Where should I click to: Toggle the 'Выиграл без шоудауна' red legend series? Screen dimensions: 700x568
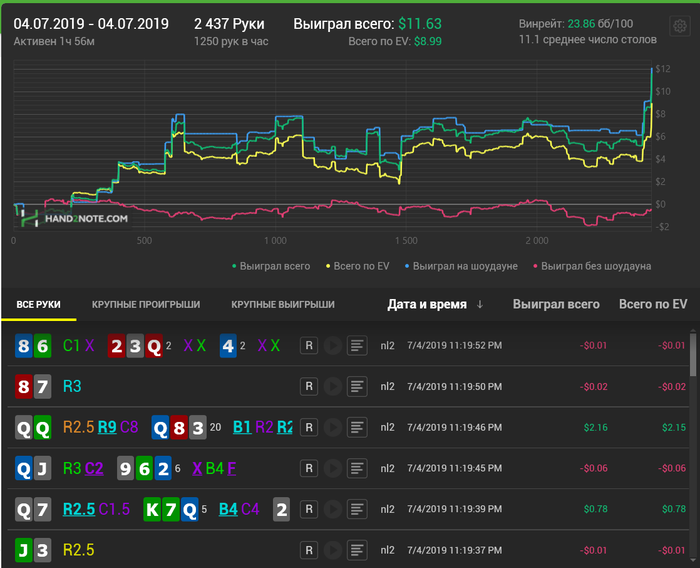coord(595,266)
